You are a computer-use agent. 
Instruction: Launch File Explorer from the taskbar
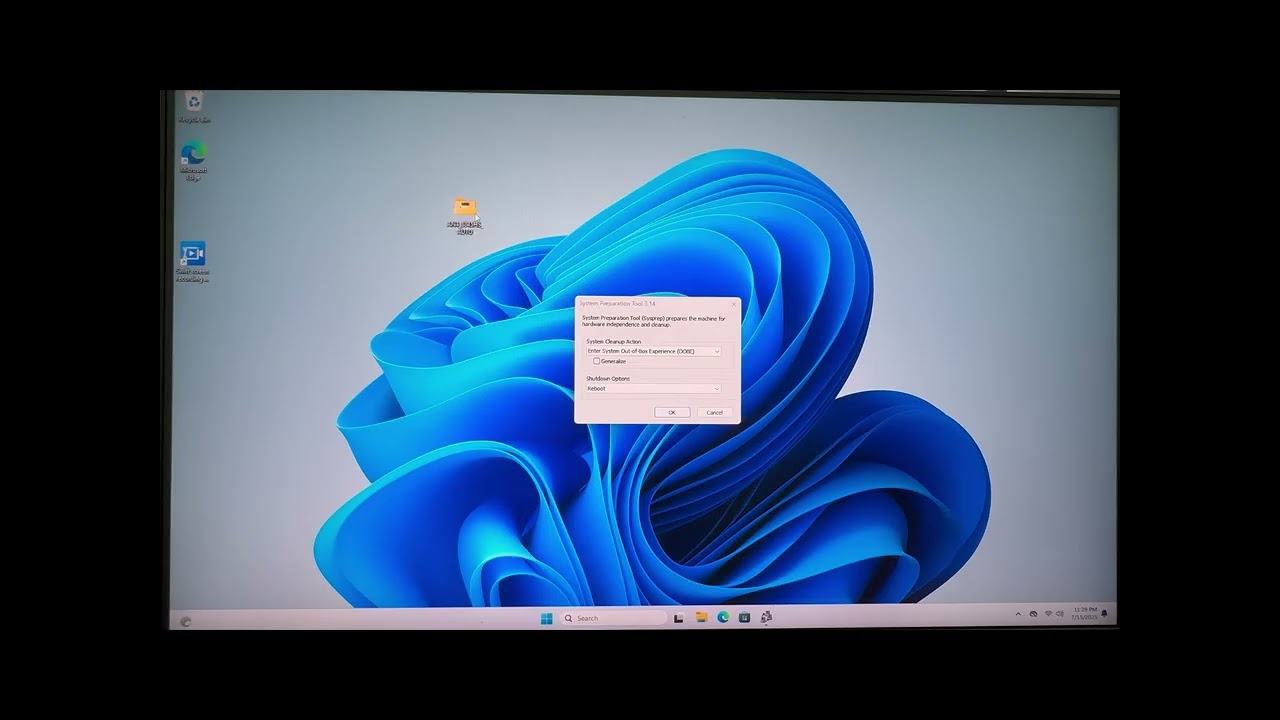pyautogui.click(x=701, y=617)
